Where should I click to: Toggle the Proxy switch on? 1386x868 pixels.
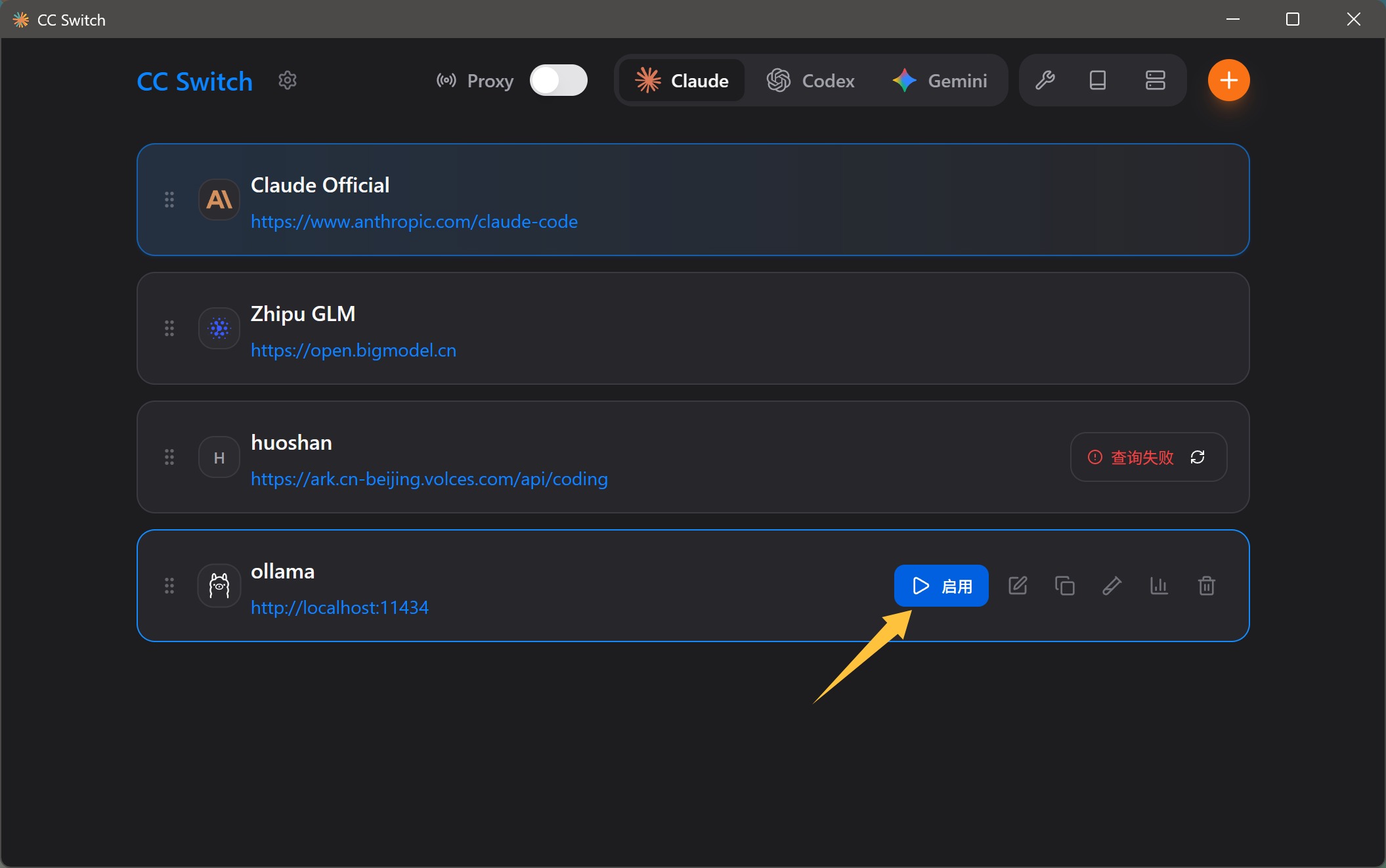click(558, 80)
